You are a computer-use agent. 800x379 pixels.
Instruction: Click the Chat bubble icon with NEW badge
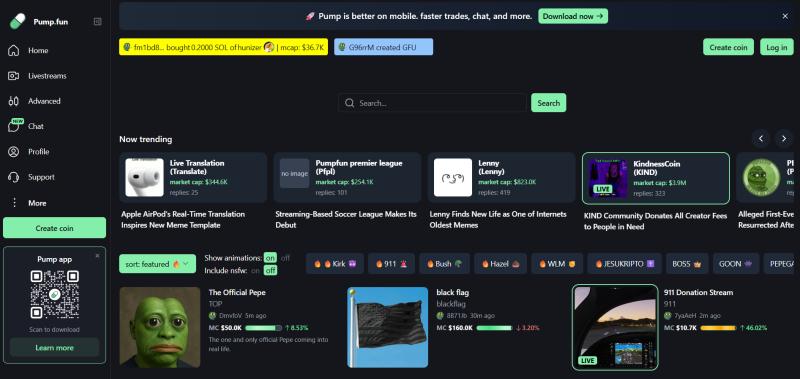(x=14, y=126)
